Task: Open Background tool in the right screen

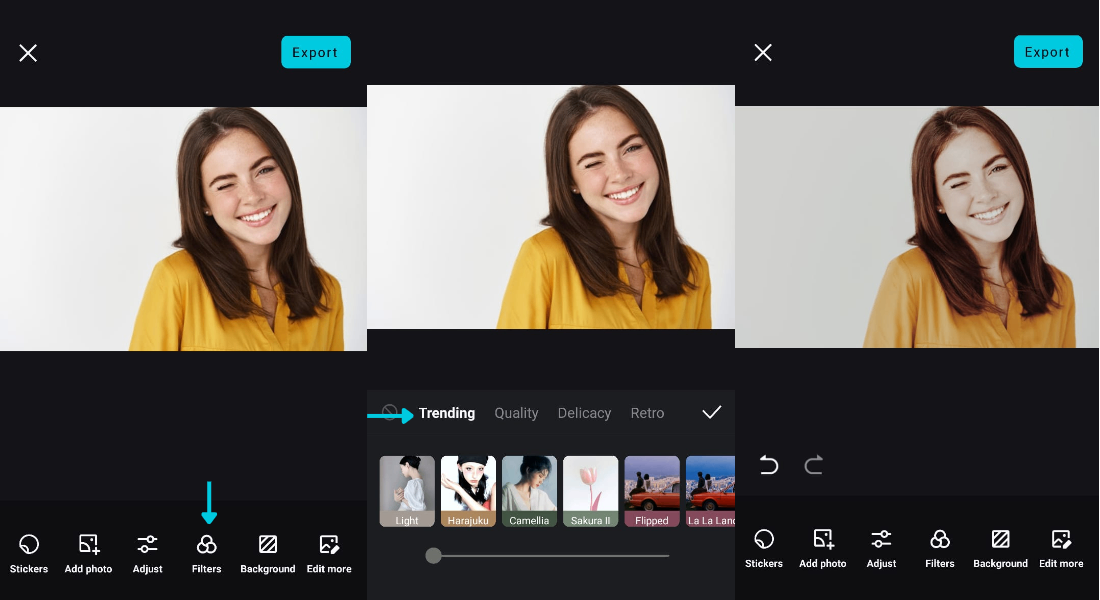Action: coord(1000,548)
